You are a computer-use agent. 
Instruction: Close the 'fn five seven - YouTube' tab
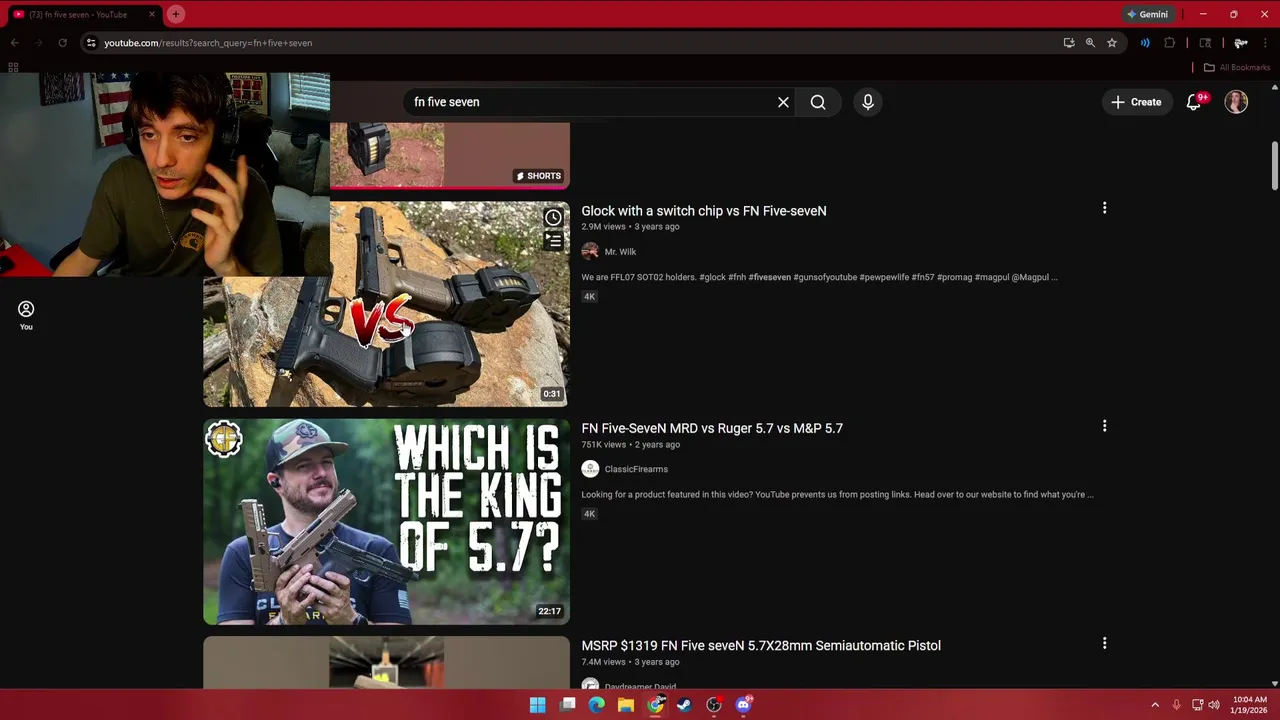152,14
